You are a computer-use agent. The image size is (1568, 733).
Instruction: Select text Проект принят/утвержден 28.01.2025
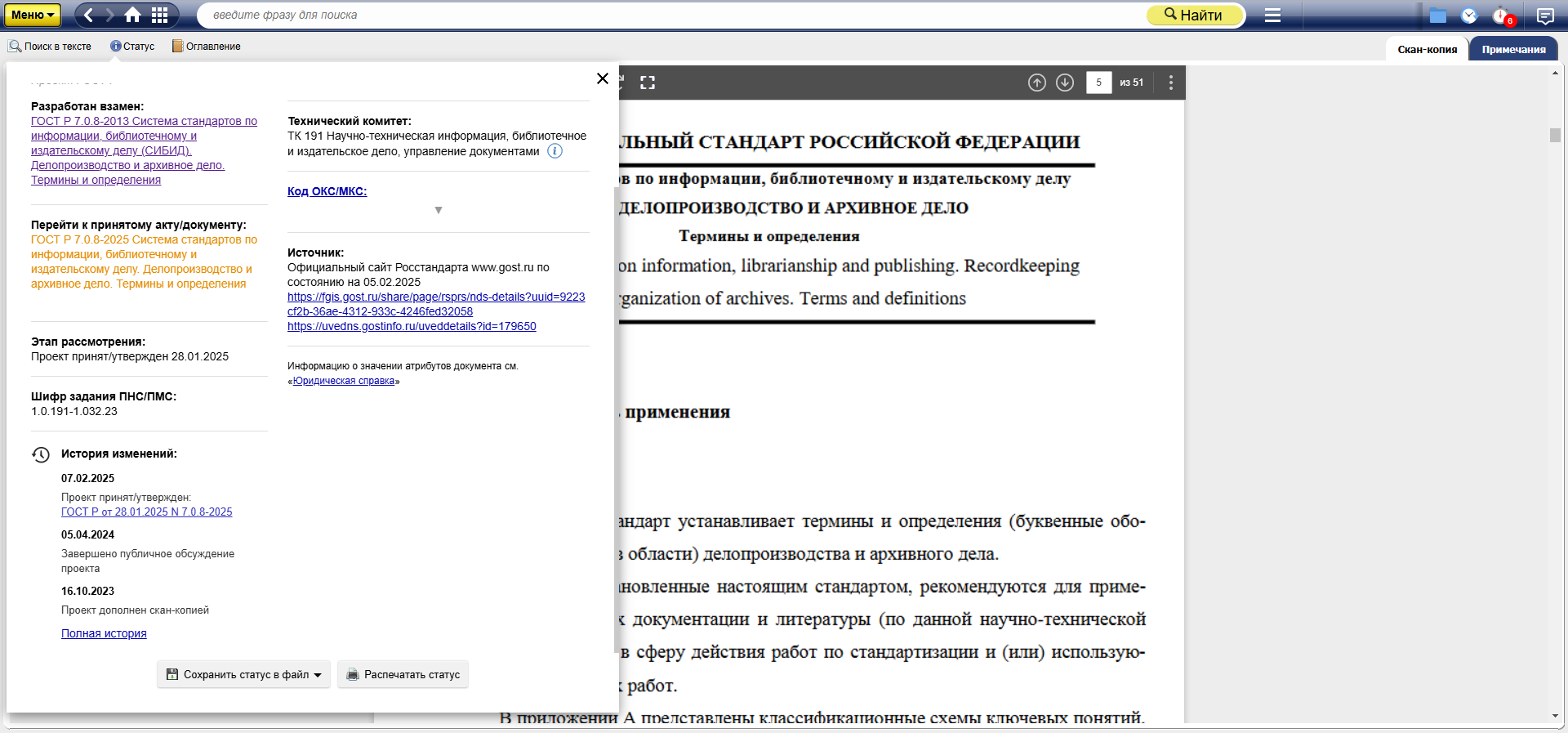130,356
